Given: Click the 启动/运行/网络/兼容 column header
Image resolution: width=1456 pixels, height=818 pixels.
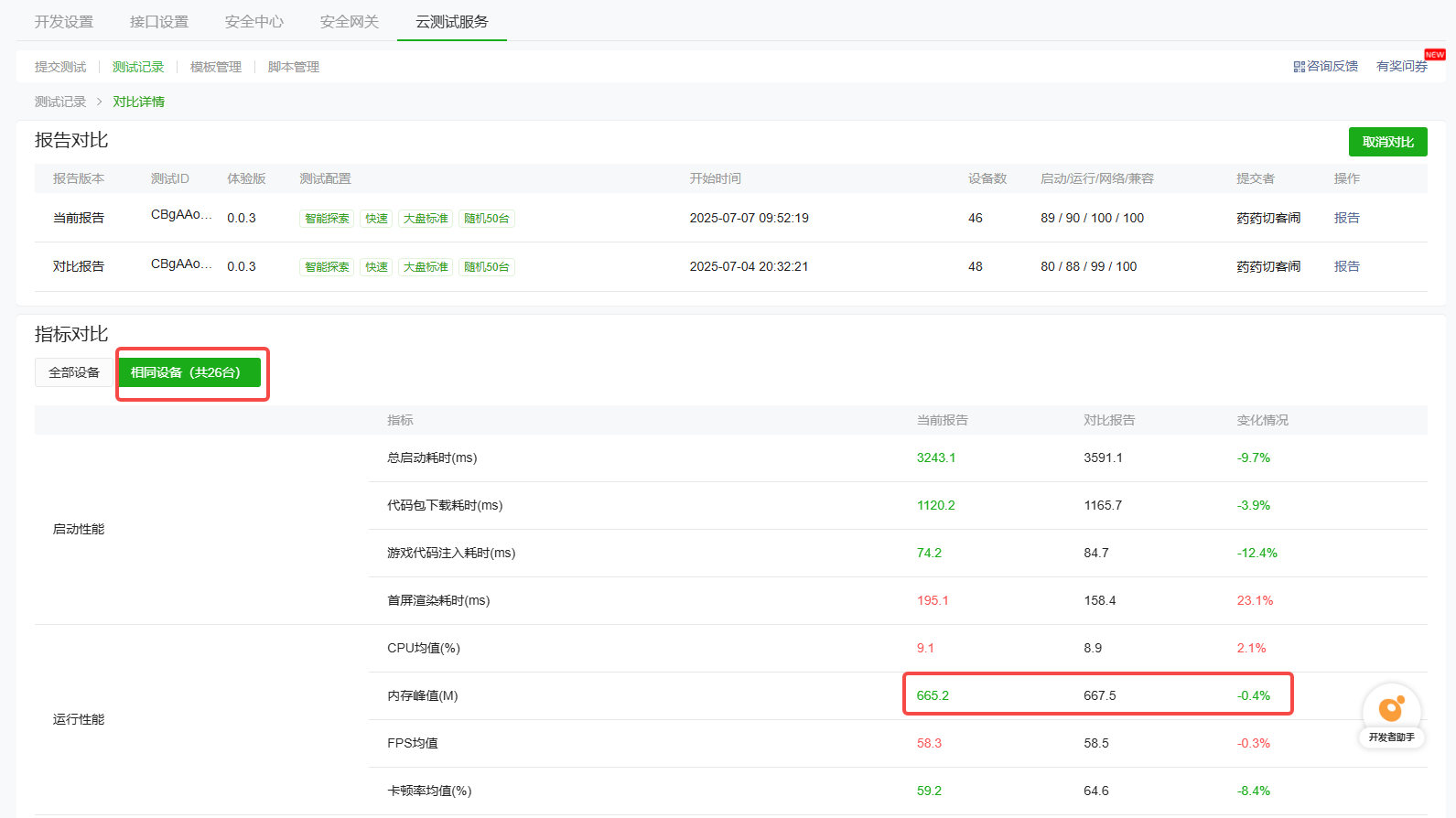Looking at the screenshot, I should (x=1097, y=178).
